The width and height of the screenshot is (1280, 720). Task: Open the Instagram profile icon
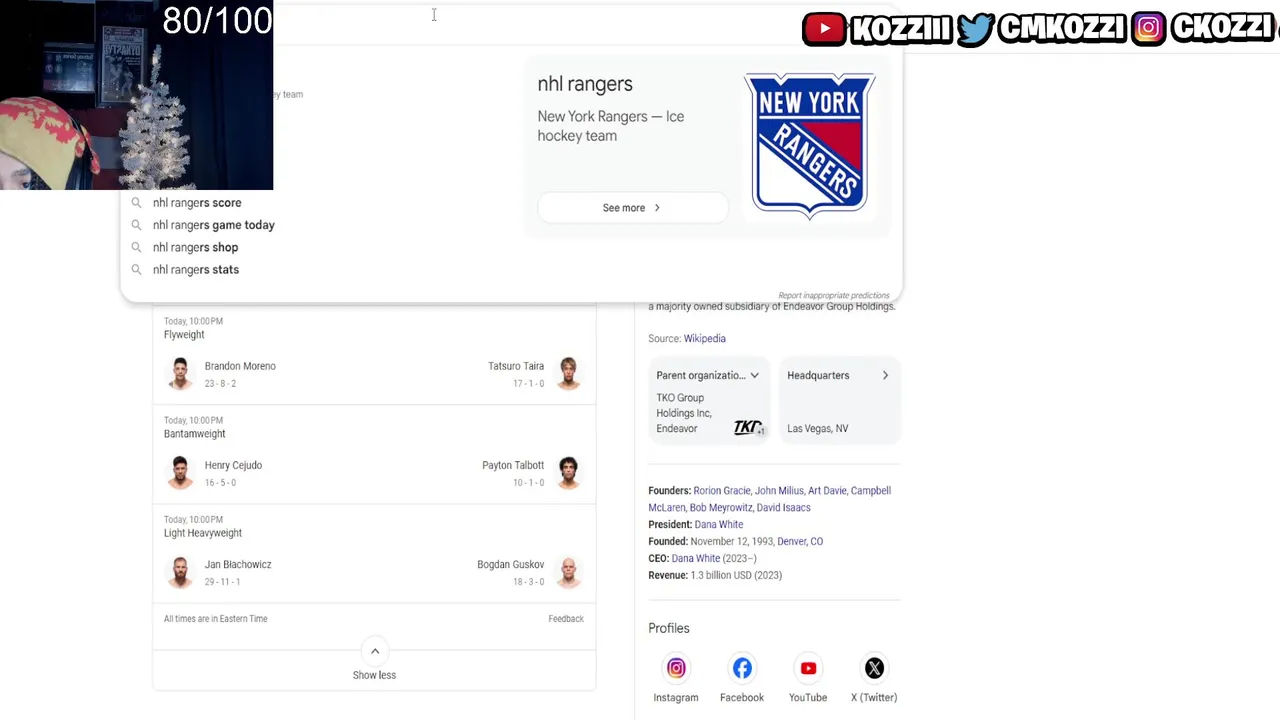pyautogui.click(x=676, y=668)
